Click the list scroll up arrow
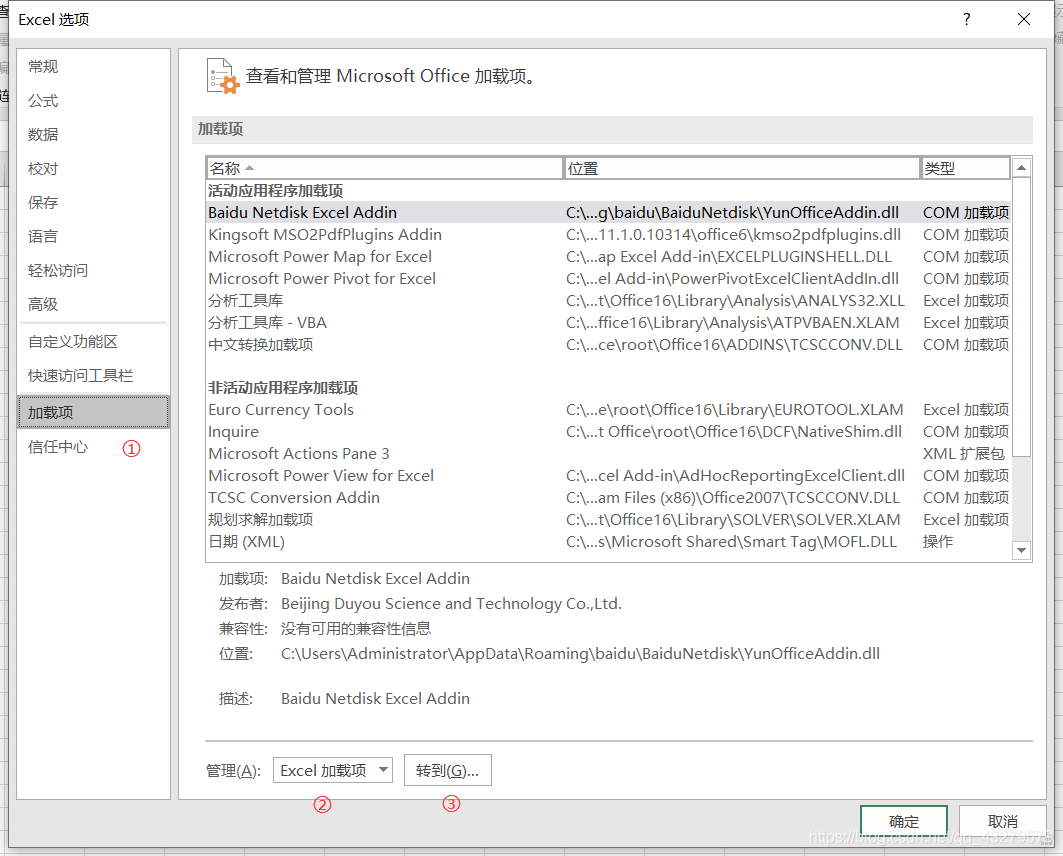1063x856 pixels. pyautogui.click(x=1021, y=167)
